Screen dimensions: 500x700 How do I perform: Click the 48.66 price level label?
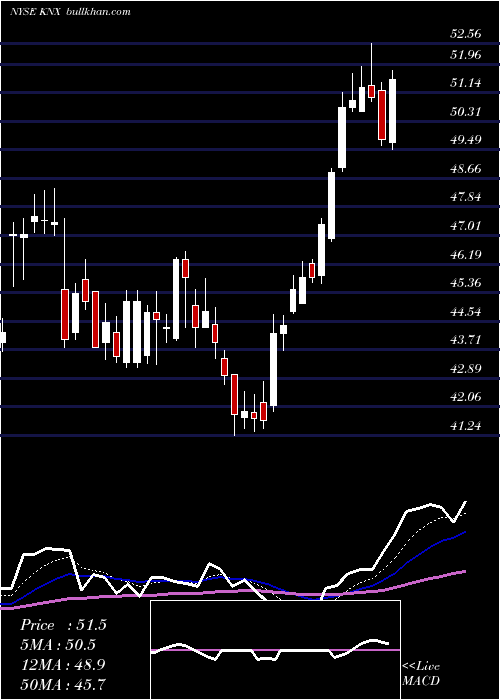coord(466,168)
